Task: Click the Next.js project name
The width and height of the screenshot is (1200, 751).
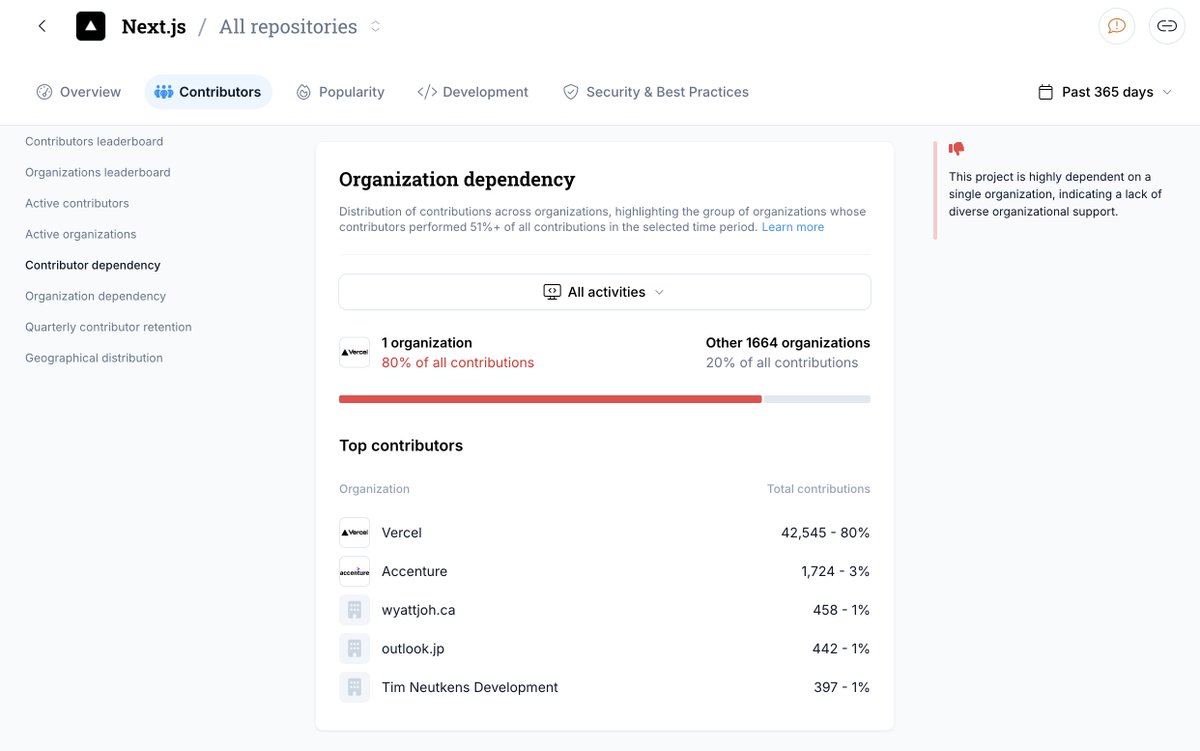Action: [x=154, y=27]
